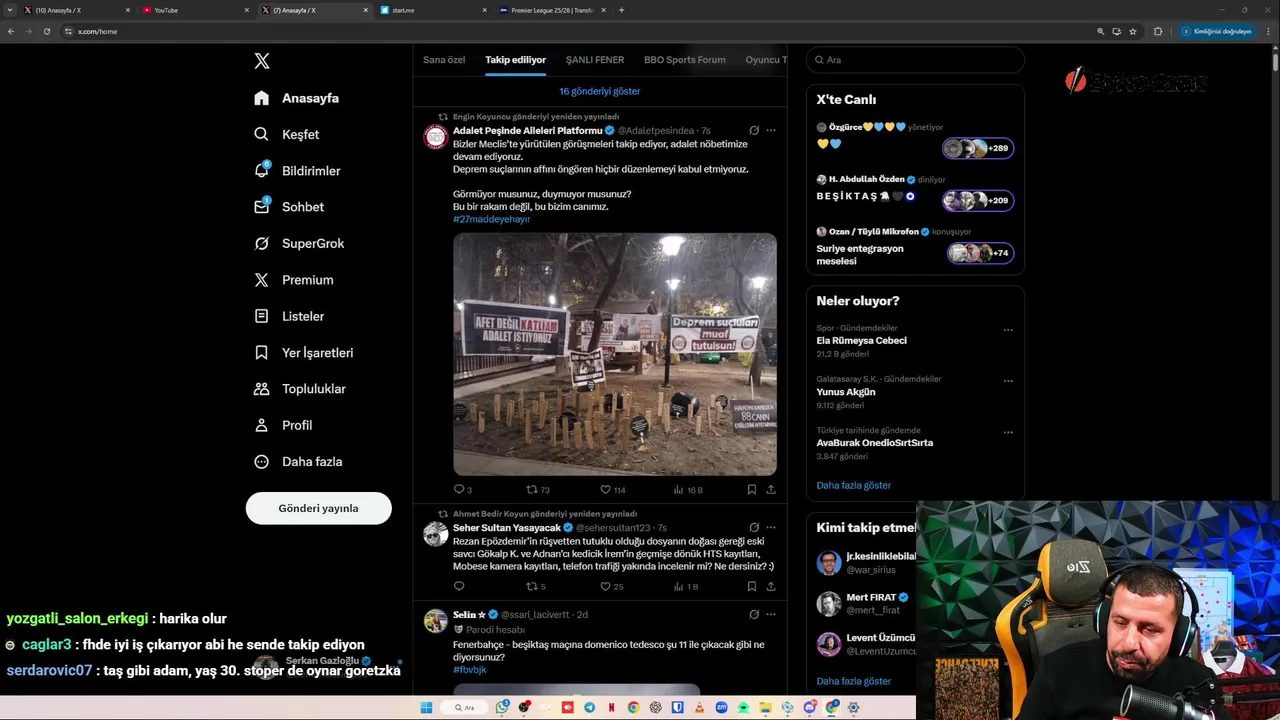Click the search box Ara
Viewport: 1280px width, 720px height.
[x=915, y=60]
